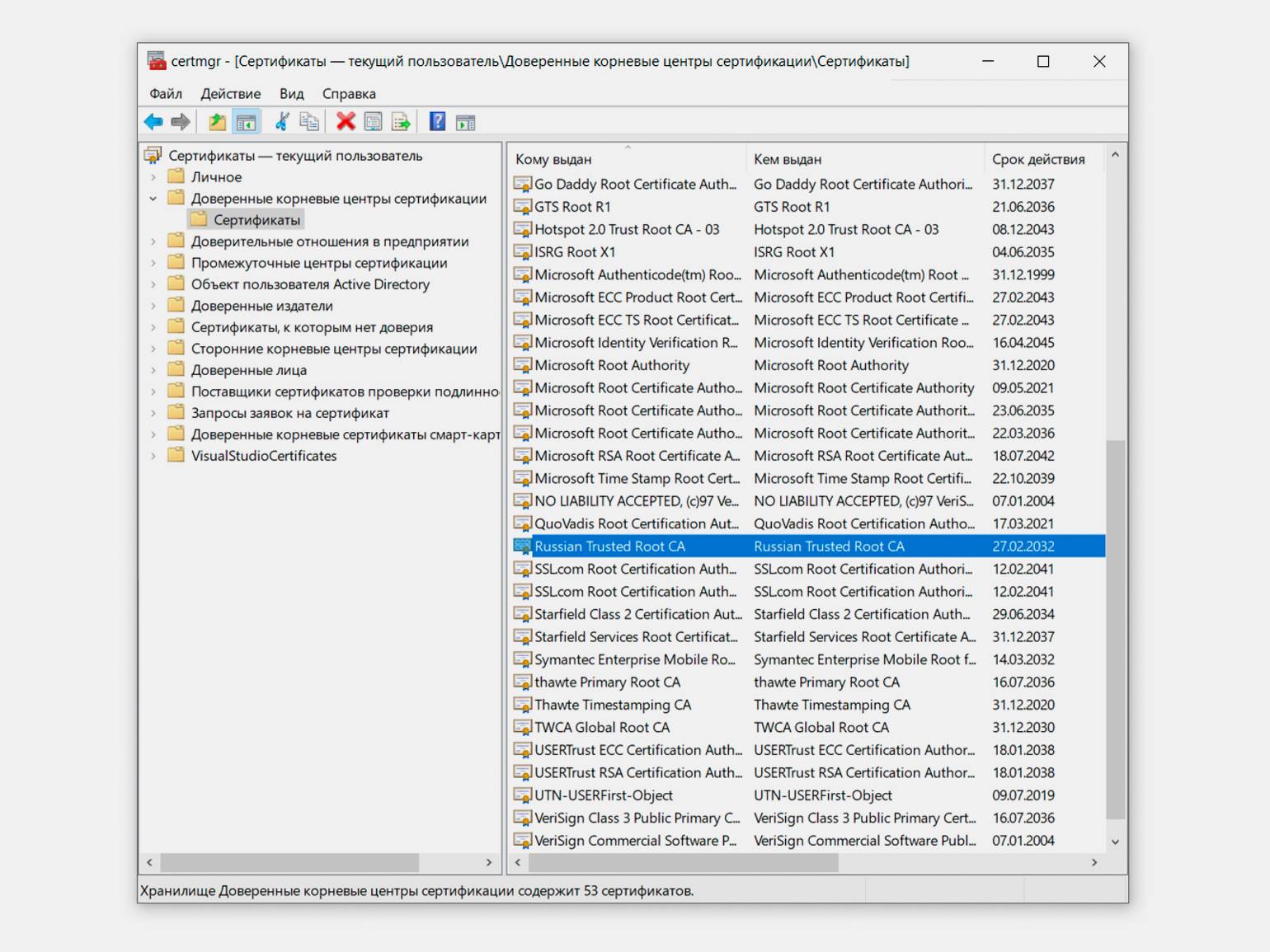The width and height of the screenshot is (1270, 952).
Task: Expand the Доверенные лица node
Action: click(x=153, y=370)
